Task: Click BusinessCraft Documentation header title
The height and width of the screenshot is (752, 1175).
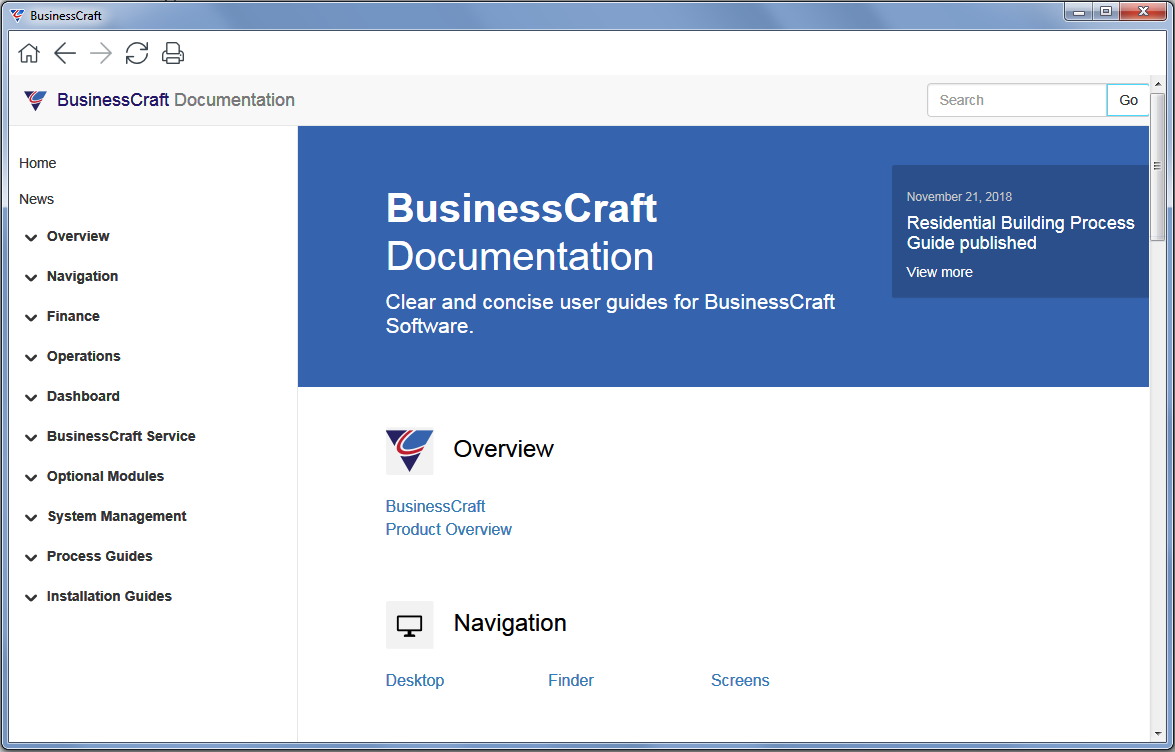Action: [175, 100]
